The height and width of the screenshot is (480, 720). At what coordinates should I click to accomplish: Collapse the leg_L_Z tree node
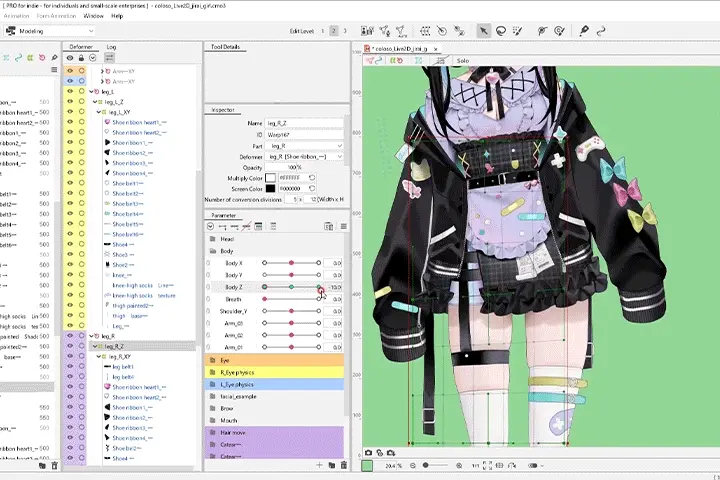pos(95,102)
